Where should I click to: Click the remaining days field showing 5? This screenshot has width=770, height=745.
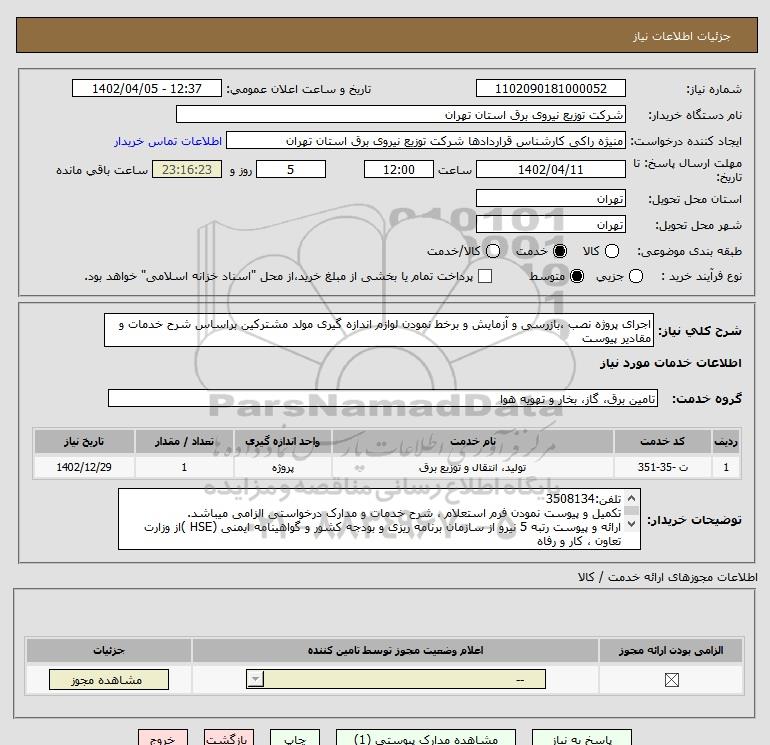pyautogui.click(x=291, y=169)
